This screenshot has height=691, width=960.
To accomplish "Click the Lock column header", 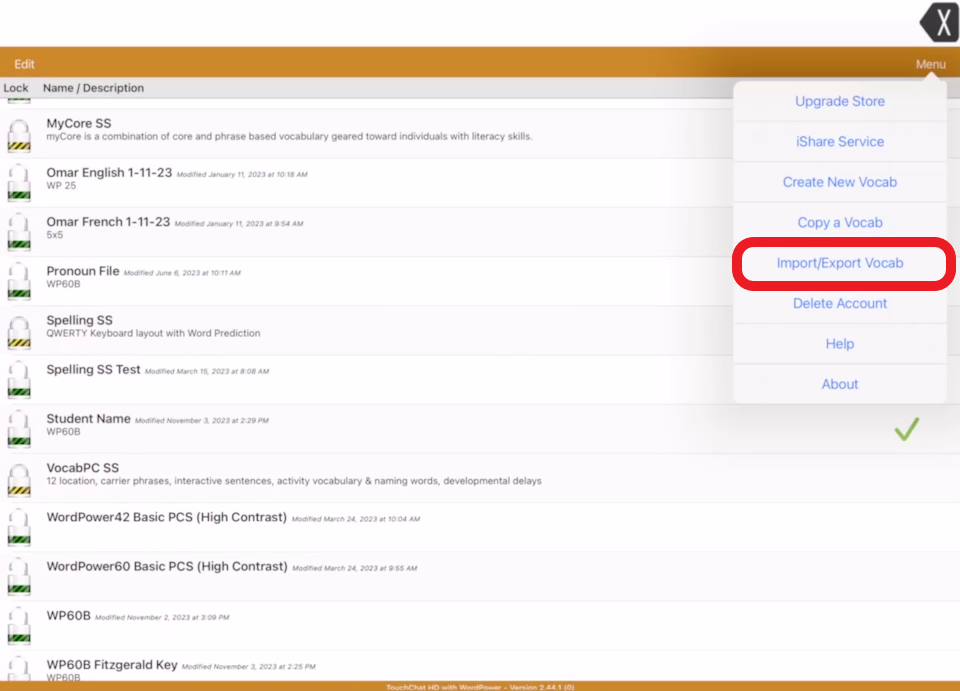I will click(16, 88).
